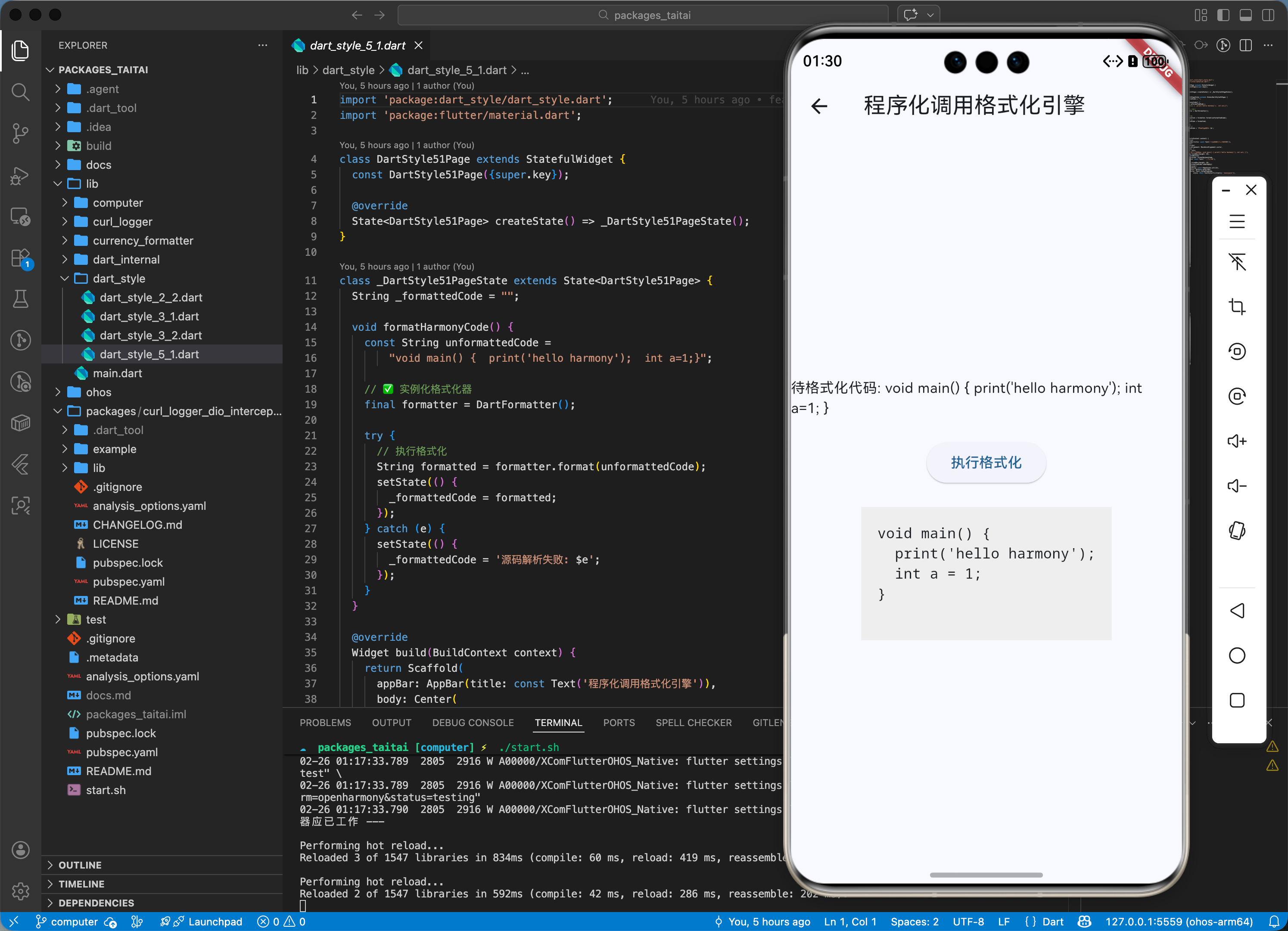Open the Run and Debug view

(20, 175)
